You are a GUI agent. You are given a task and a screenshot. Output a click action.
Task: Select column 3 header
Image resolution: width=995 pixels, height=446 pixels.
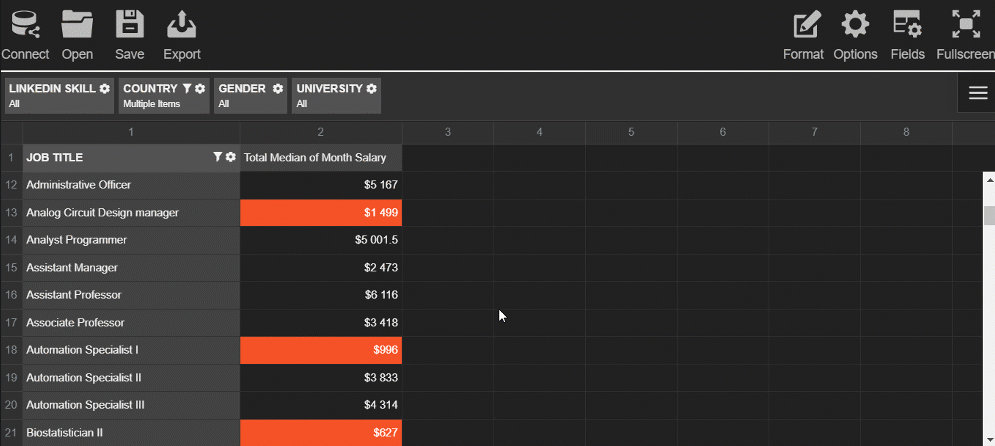point(448,132)
